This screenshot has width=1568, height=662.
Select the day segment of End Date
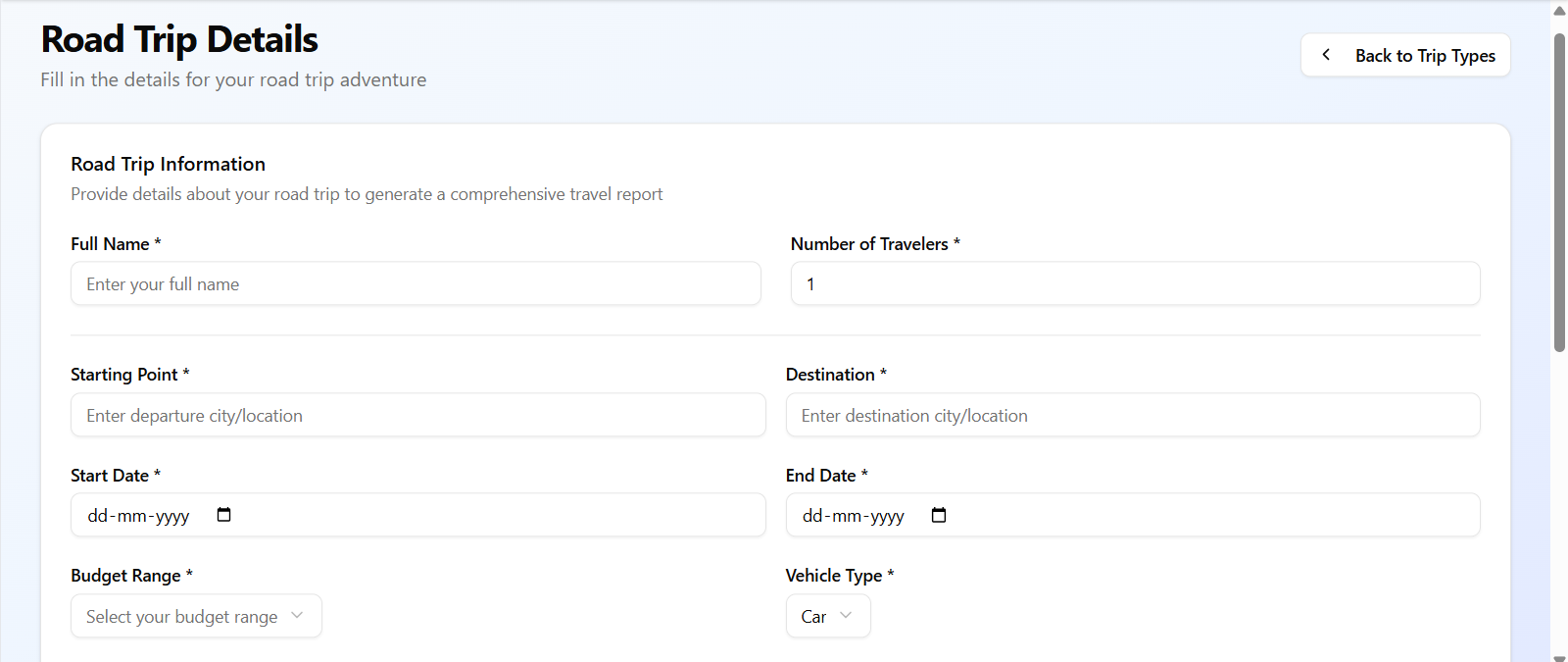coord(812,516)
